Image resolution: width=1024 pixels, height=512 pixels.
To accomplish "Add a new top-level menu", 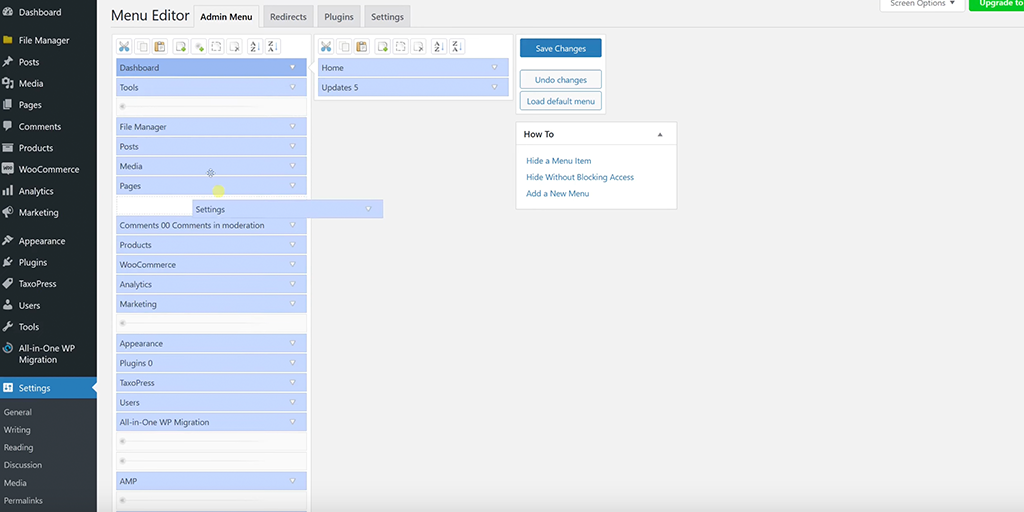I will pos(181,46).
